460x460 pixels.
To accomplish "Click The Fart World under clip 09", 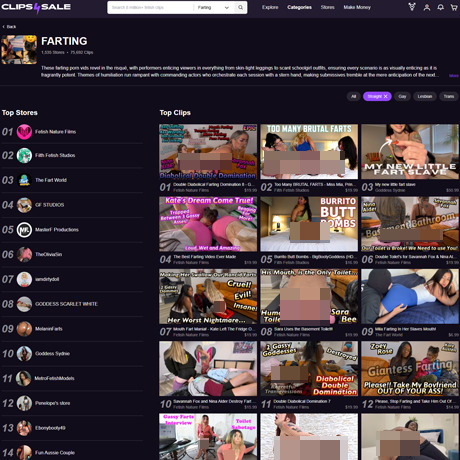I will [389, 335].
